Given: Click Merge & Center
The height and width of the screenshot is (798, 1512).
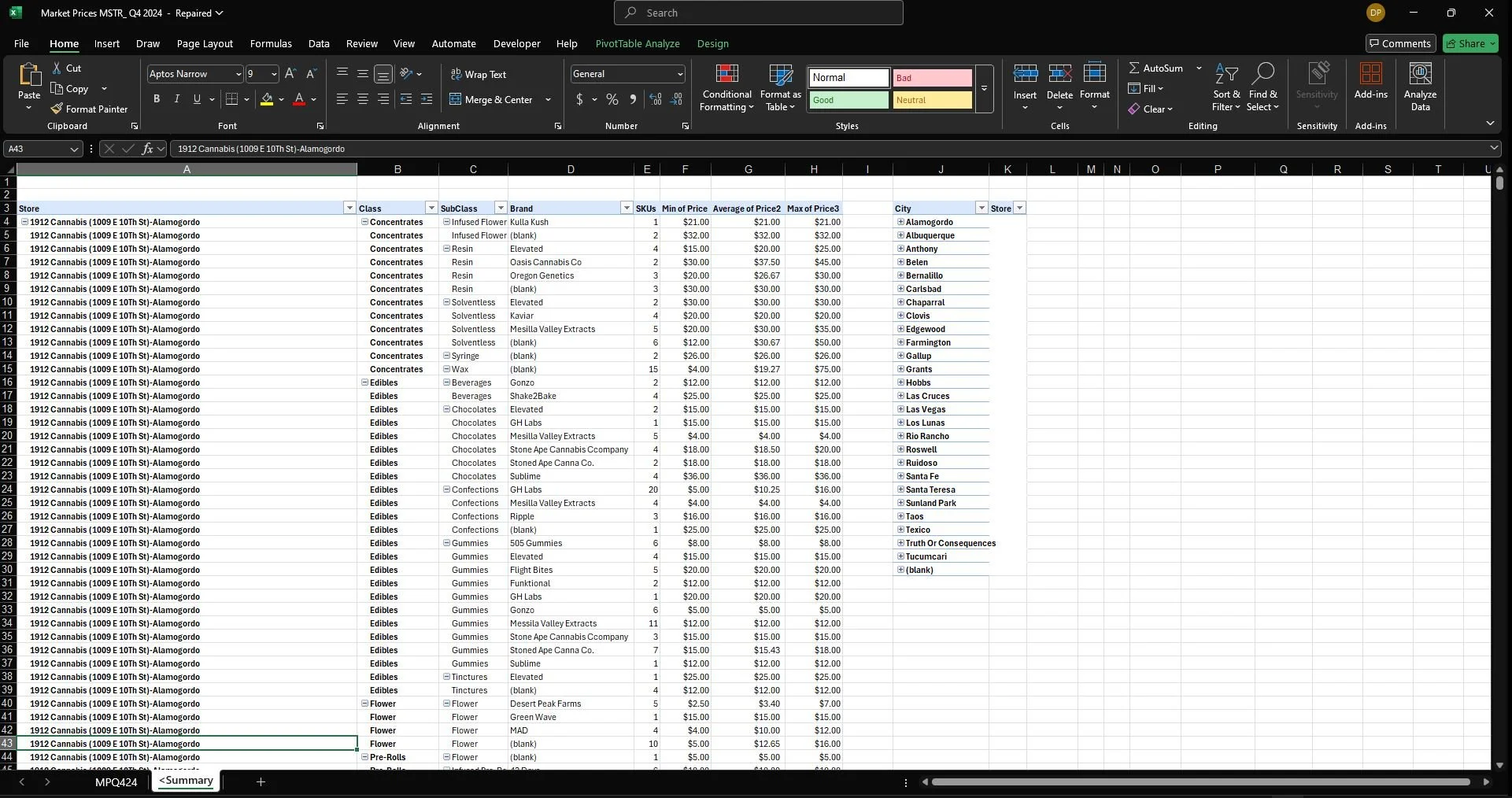Looking at the screenshot, I should (x=491, y=100).
